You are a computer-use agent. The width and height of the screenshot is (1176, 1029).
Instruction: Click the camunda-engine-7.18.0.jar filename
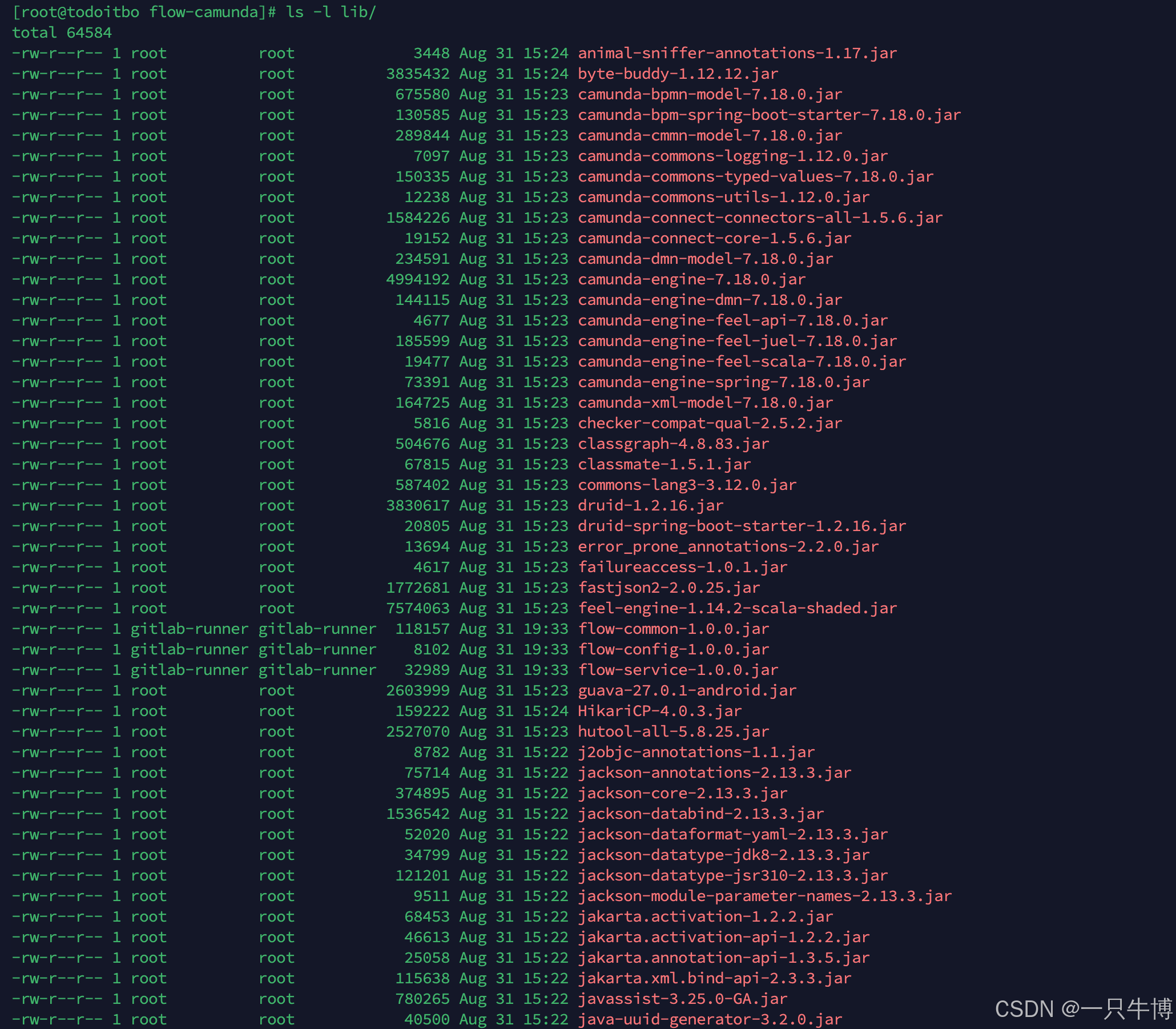[x=691, y=280]
